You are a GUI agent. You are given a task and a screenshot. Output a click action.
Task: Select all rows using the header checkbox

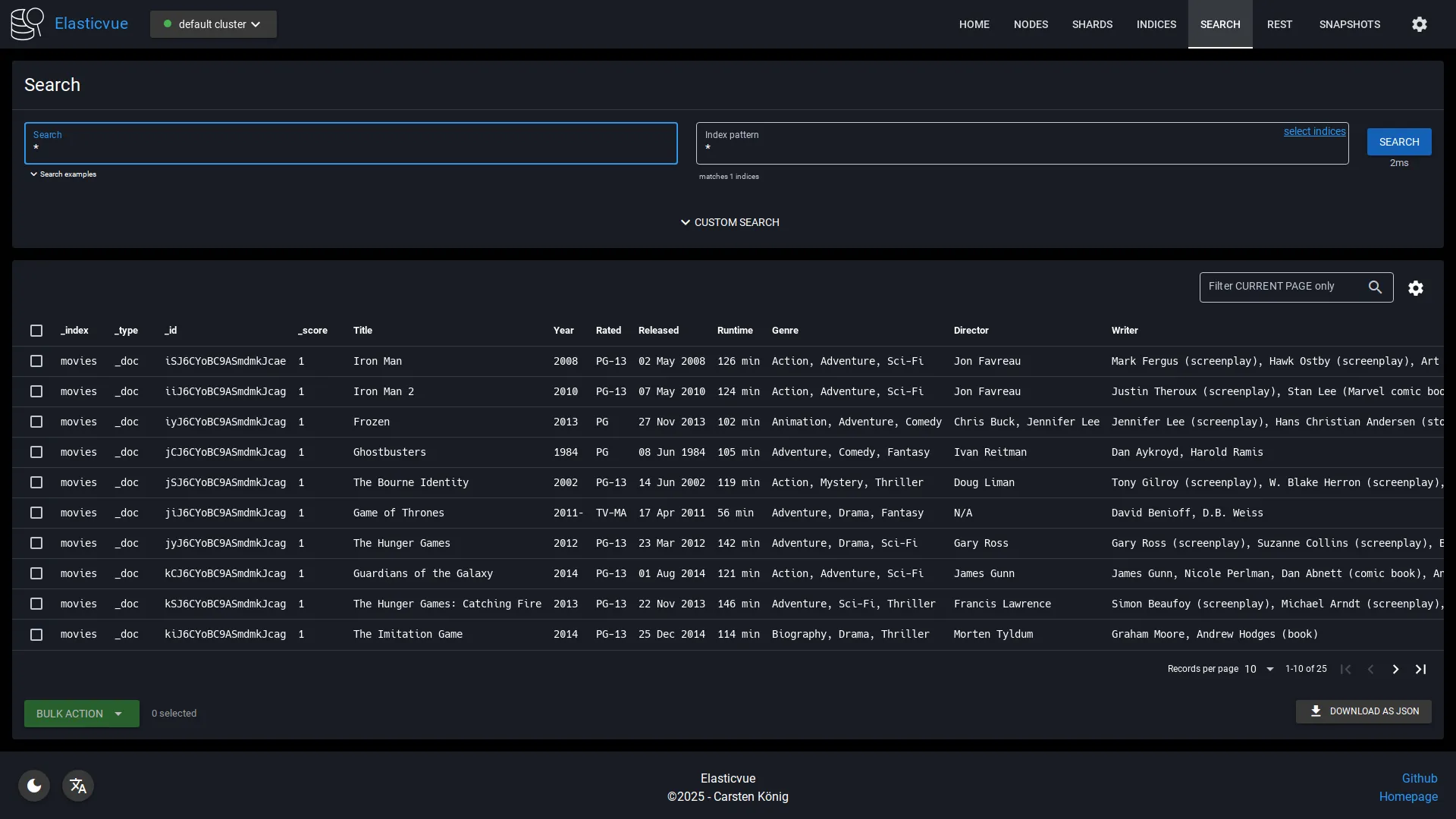36,331
